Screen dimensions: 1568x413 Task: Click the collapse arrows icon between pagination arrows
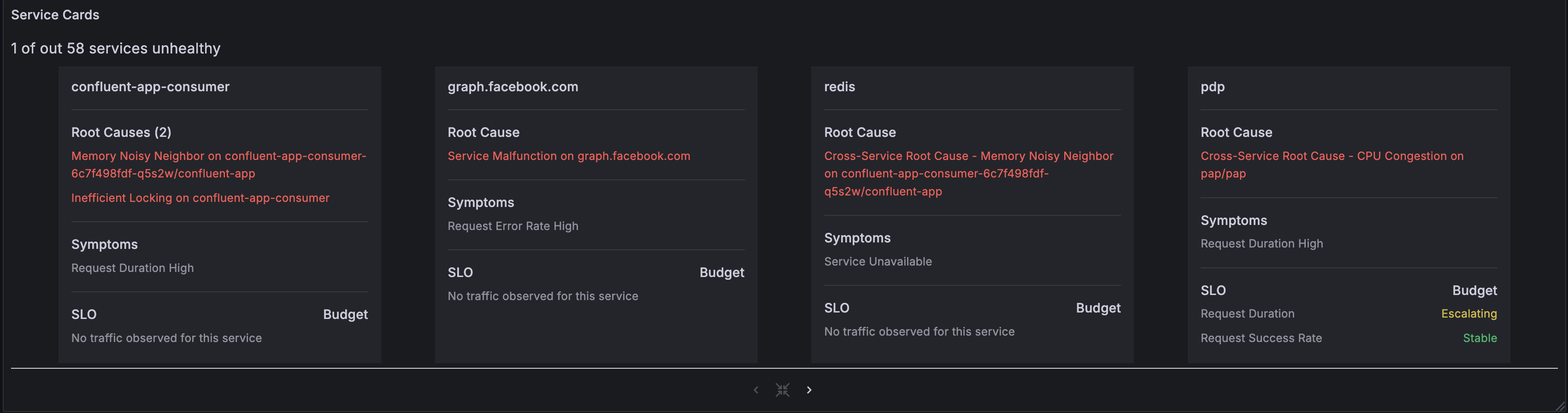pyautogui.click(x=783, y=390)
